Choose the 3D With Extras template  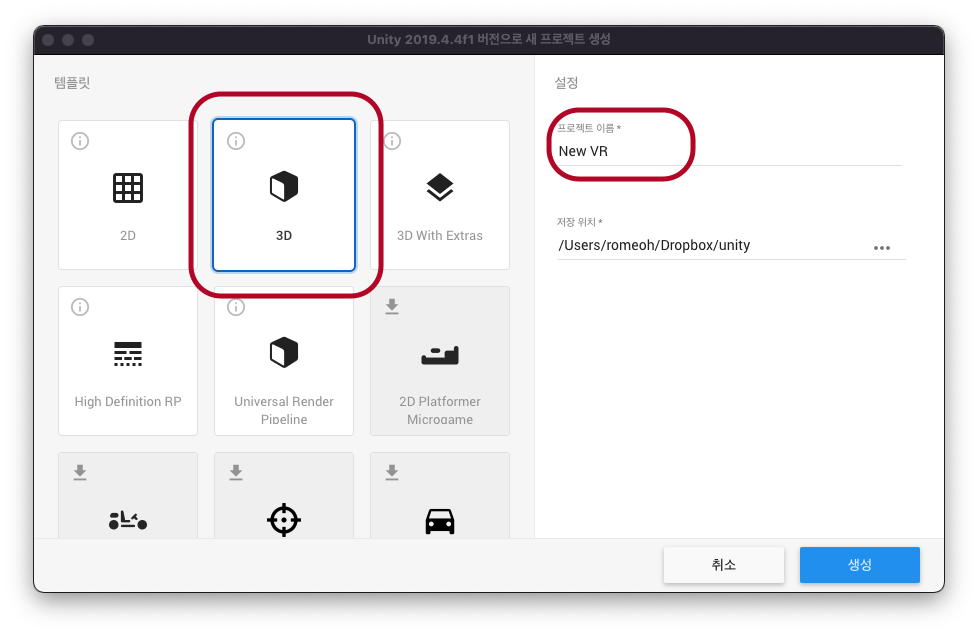click(x=440, y=195)
